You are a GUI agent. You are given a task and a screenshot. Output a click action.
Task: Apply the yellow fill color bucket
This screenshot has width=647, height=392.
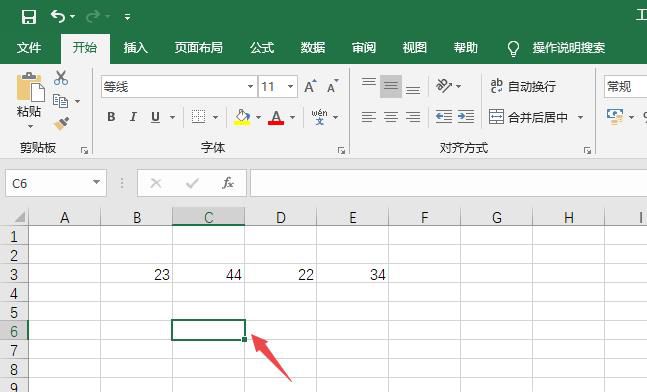click(242, 117)
